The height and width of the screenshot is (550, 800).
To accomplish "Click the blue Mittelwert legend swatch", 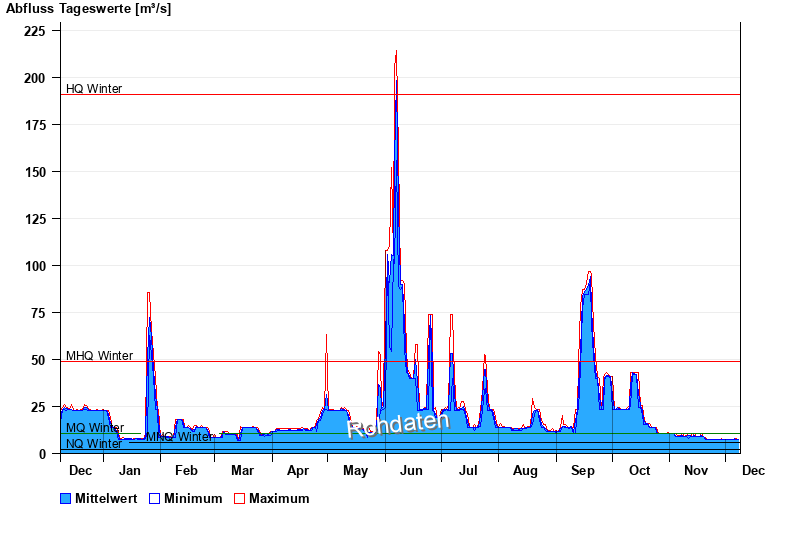I will click(x=66, y=499).
